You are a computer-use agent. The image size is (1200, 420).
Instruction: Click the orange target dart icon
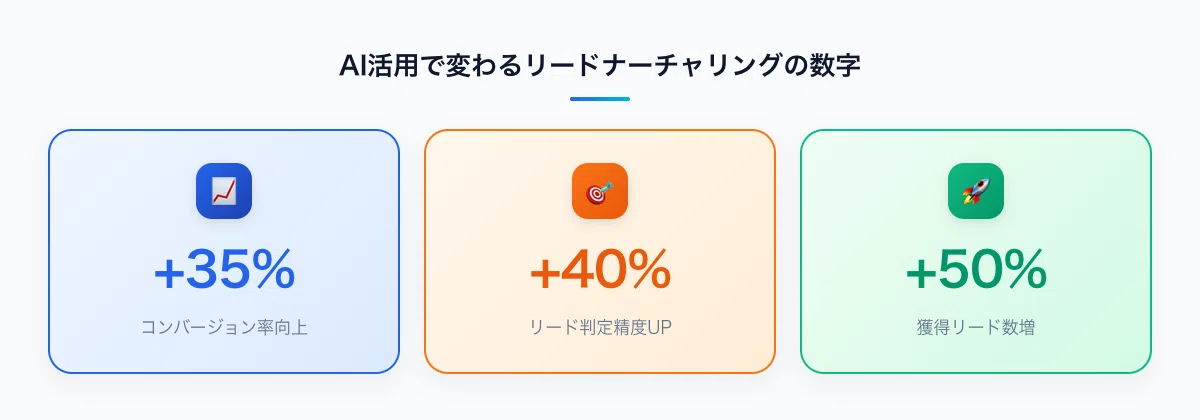tap(600, 191)
